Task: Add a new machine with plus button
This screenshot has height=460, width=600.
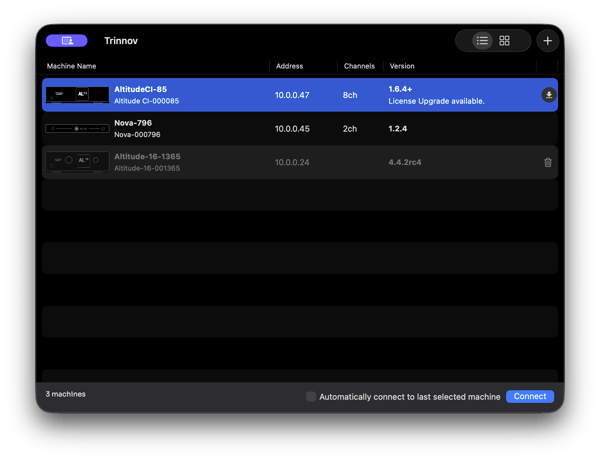Action: (x=547, y=41)
